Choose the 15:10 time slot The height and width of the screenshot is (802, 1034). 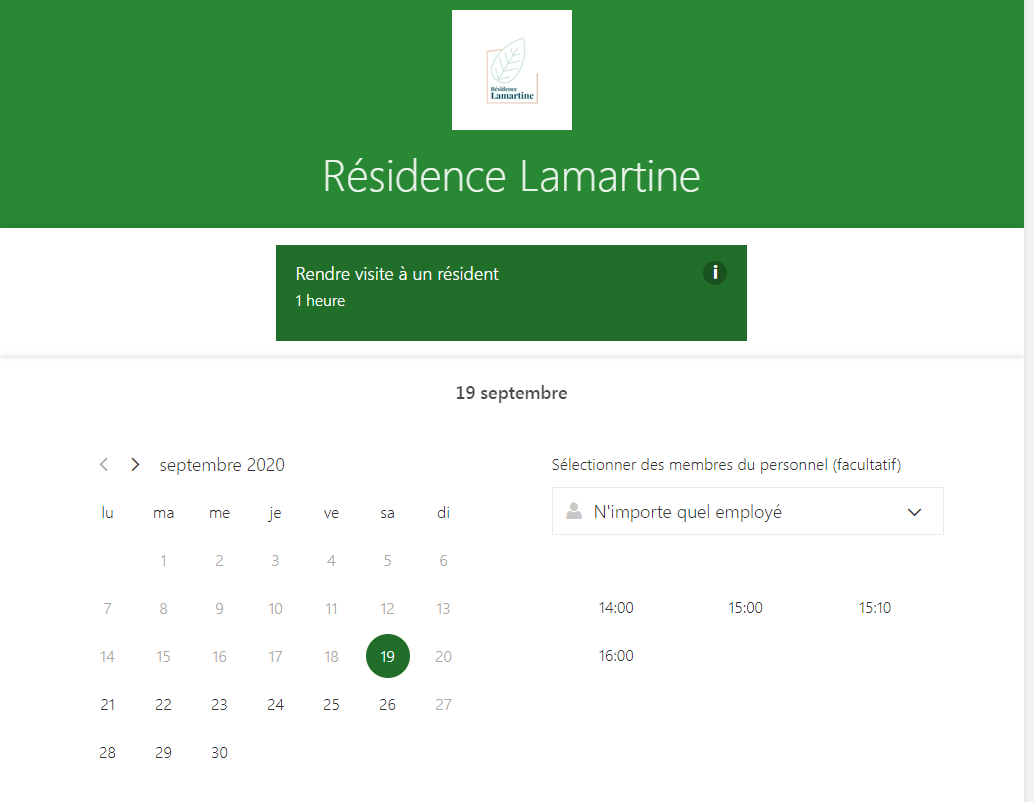[875, 607]
